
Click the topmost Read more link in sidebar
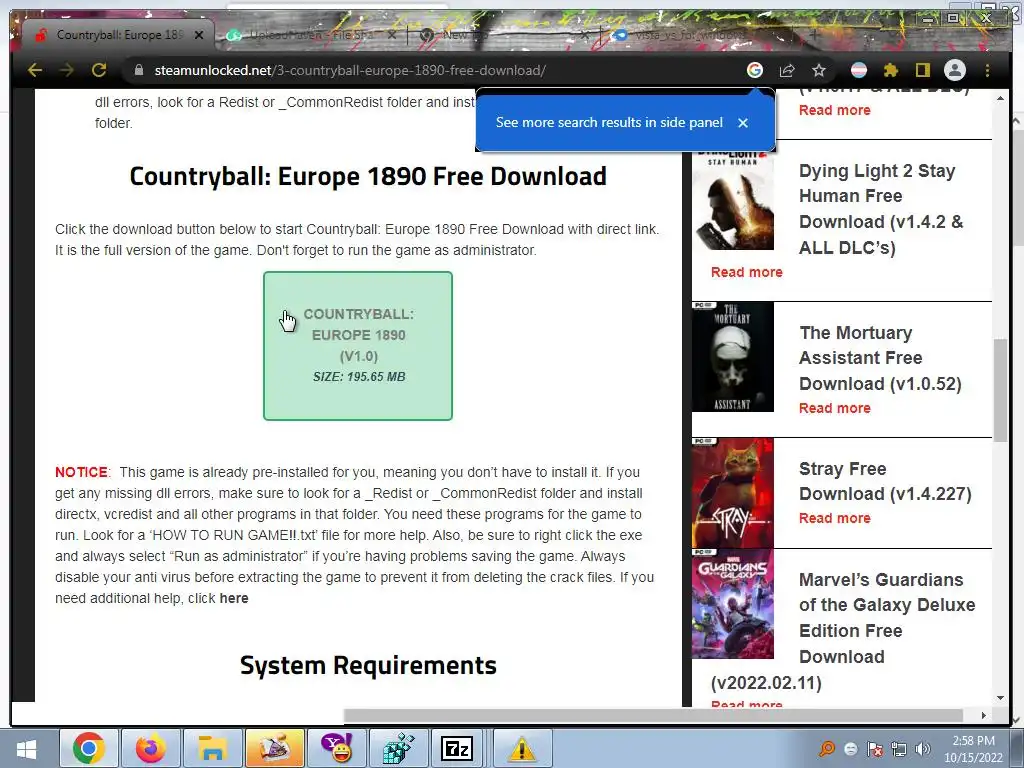point(835,110)
